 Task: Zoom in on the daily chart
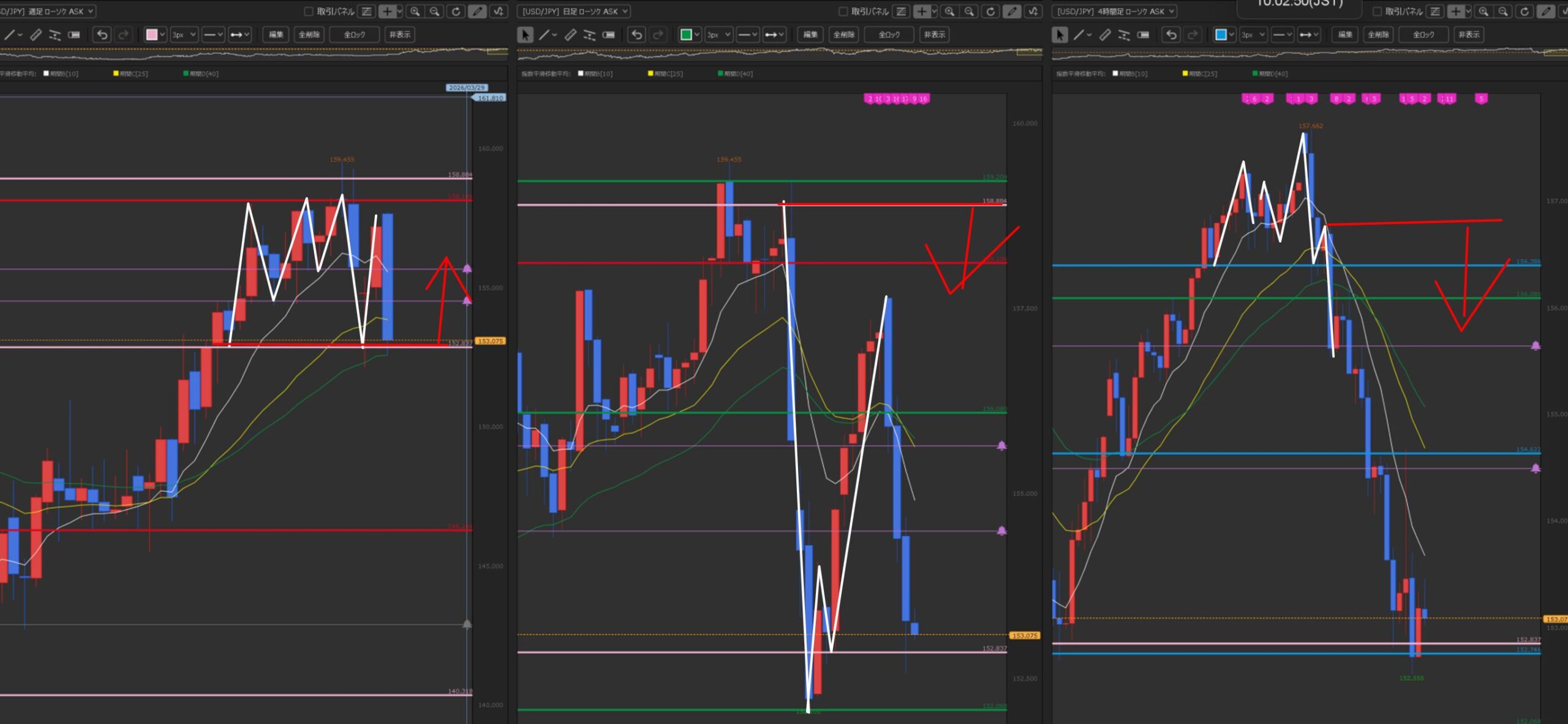point(949,11)
